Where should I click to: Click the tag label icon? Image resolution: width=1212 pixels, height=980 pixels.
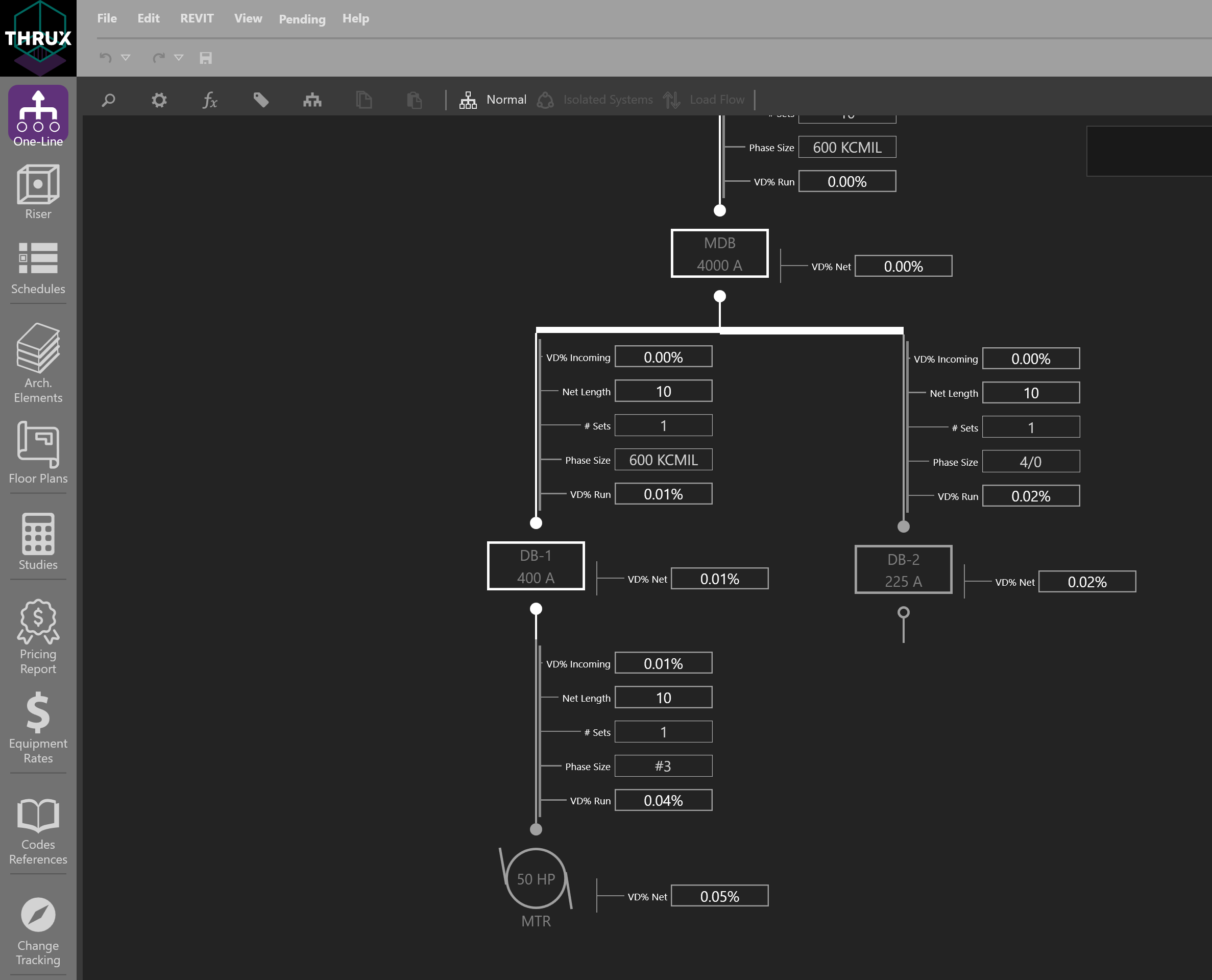click(261, 100)
